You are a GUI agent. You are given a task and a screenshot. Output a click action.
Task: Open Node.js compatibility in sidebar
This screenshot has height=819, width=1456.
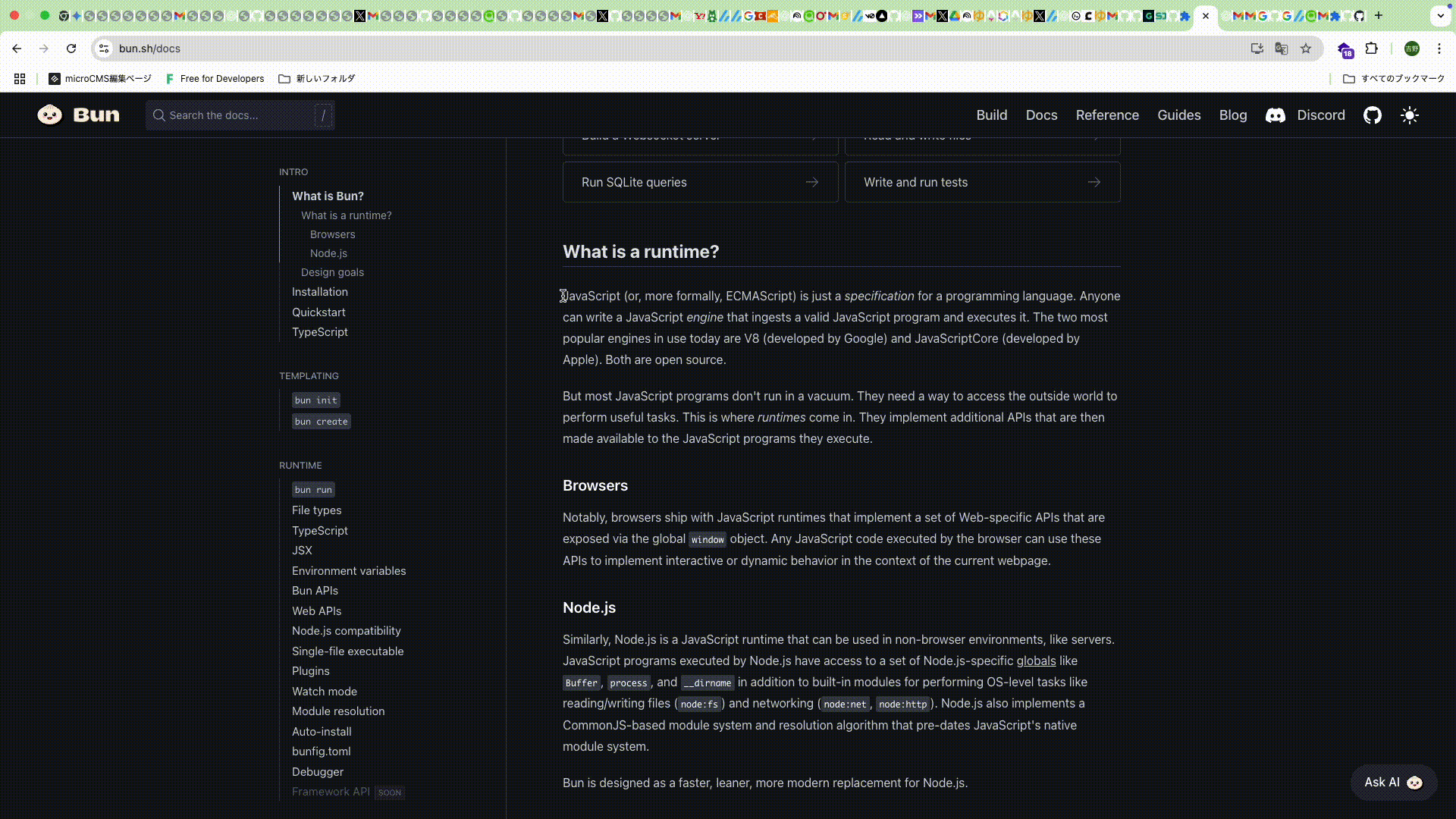pos(347,631)
